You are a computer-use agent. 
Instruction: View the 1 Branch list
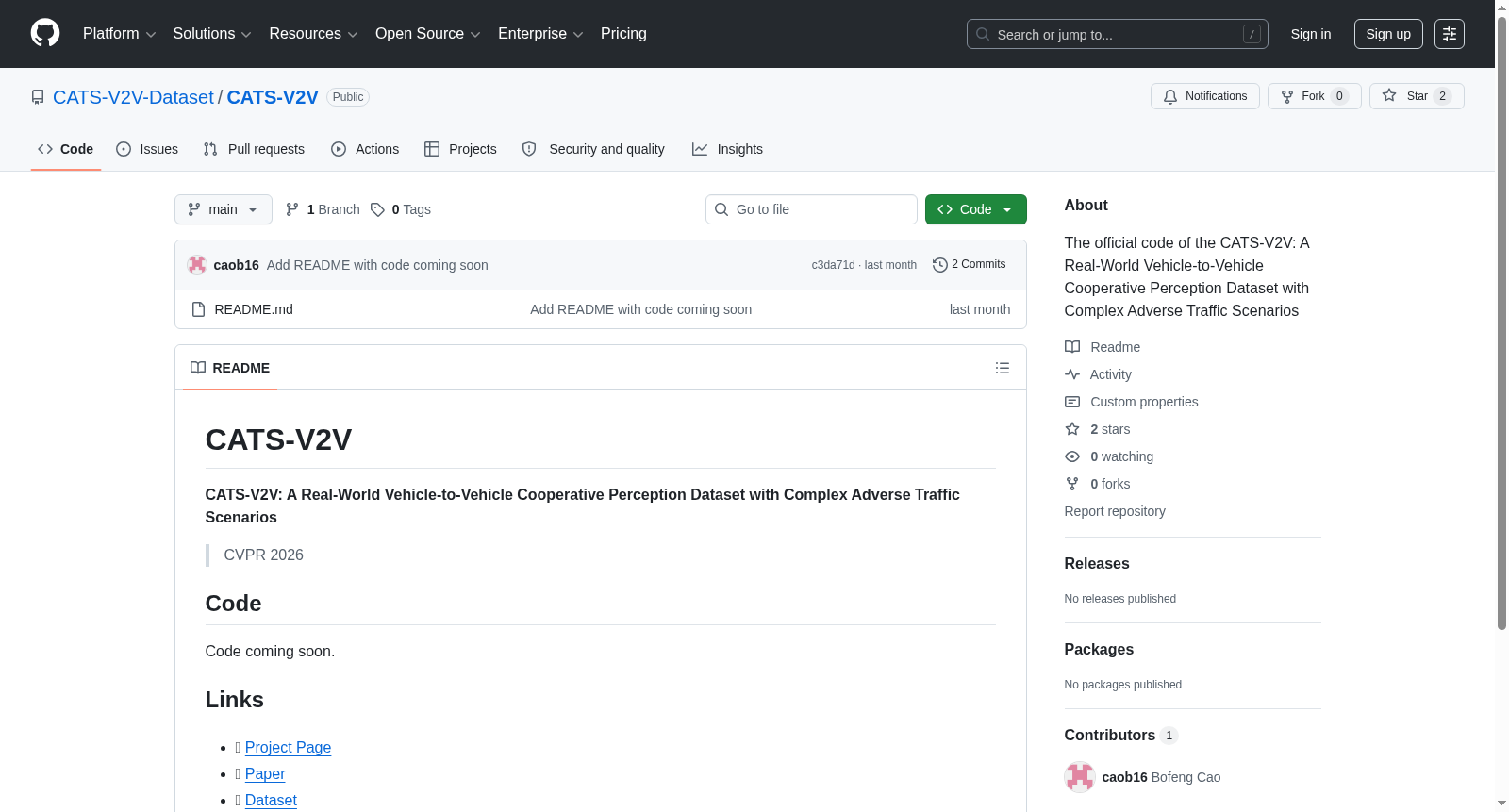[323, 209]
